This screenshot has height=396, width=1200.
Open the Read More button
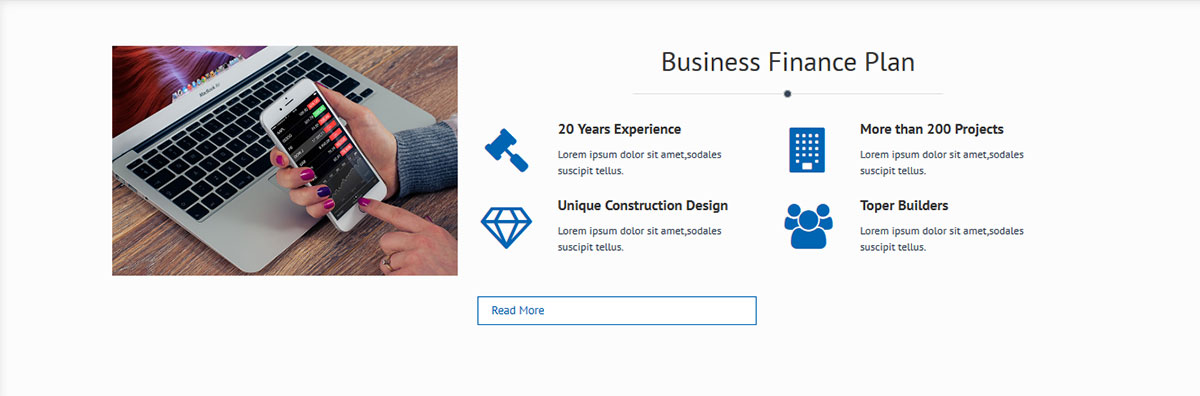pos(617,310)
